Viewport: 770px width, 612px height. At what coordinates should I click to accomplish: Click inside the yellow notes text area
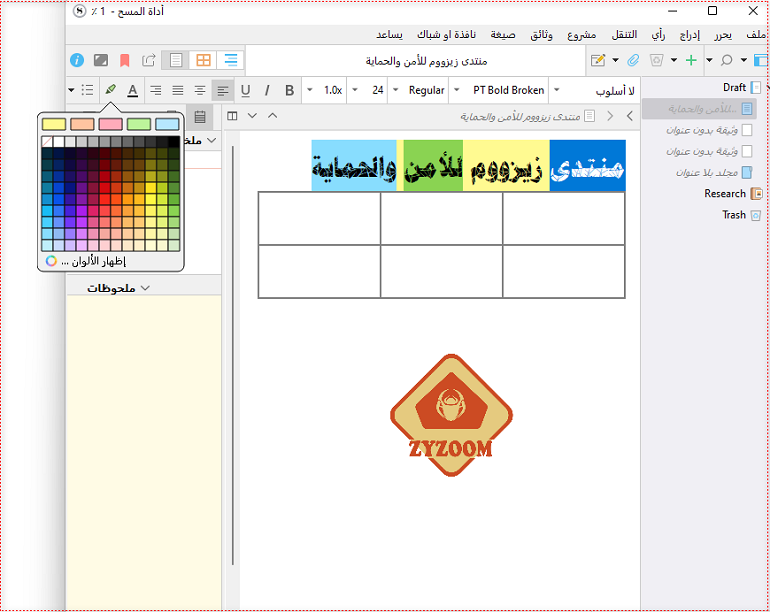(144, 452)
